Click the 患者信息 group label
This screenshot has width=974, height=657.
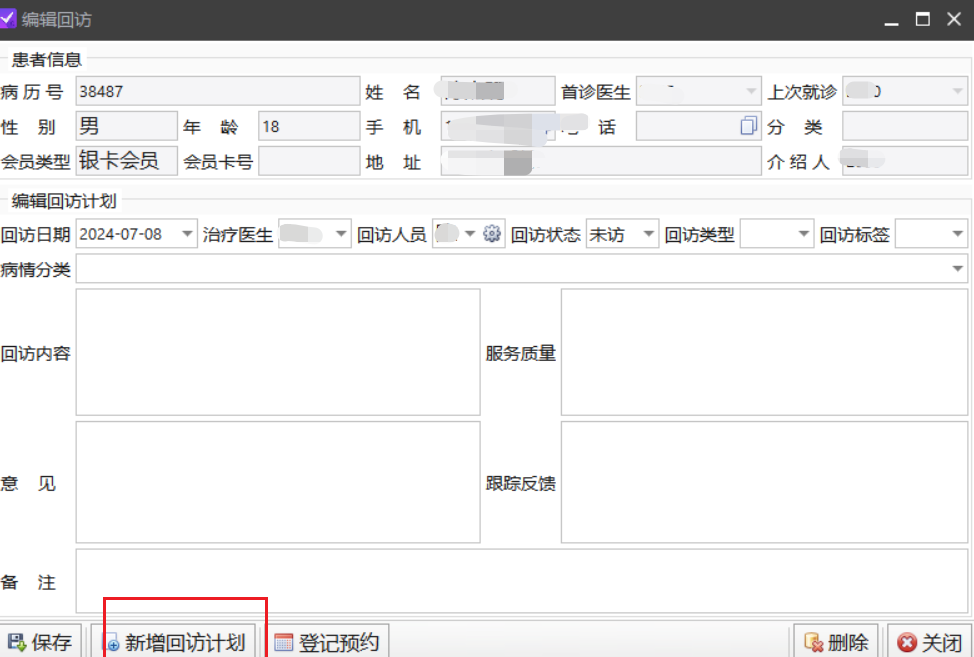pyautogui.click(x=47, y=59)
